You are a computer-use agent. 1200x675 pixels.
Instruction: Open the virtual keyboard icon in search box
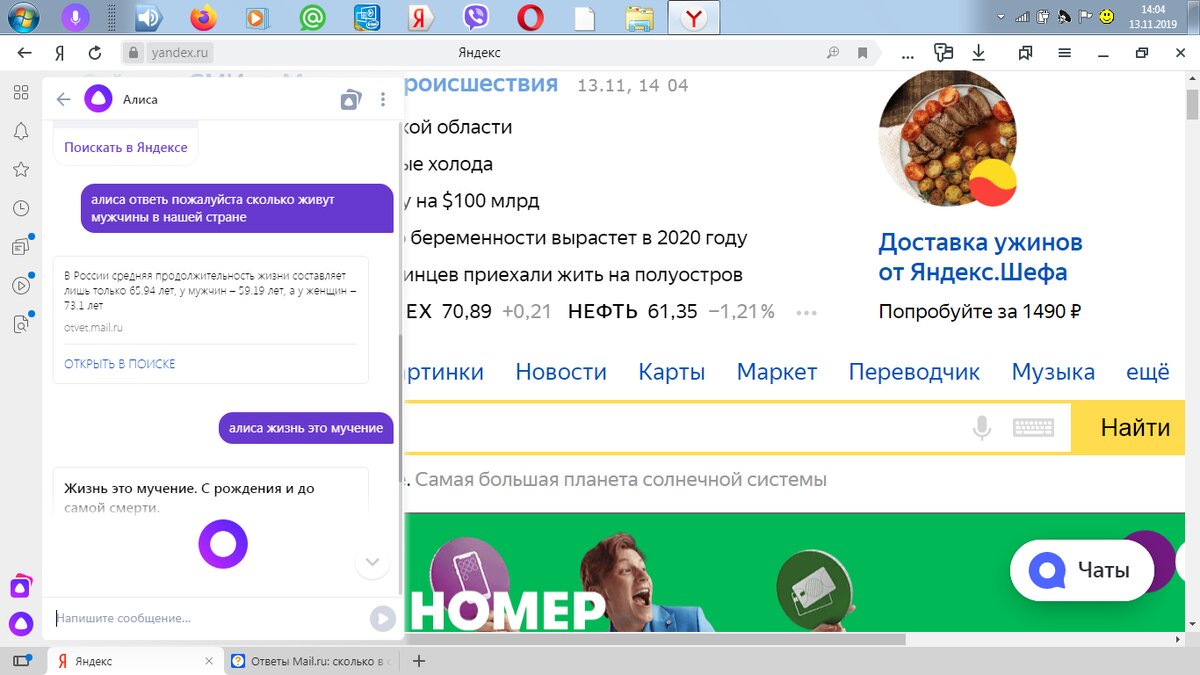(x=1033, y=428)
